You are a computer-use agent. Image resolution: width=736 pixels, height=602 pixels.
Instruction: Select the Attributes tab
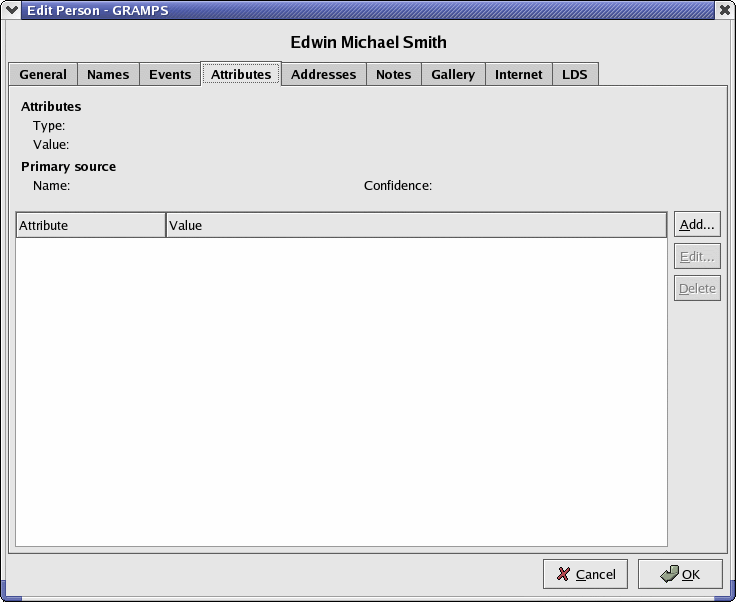[x=241, y=74]
